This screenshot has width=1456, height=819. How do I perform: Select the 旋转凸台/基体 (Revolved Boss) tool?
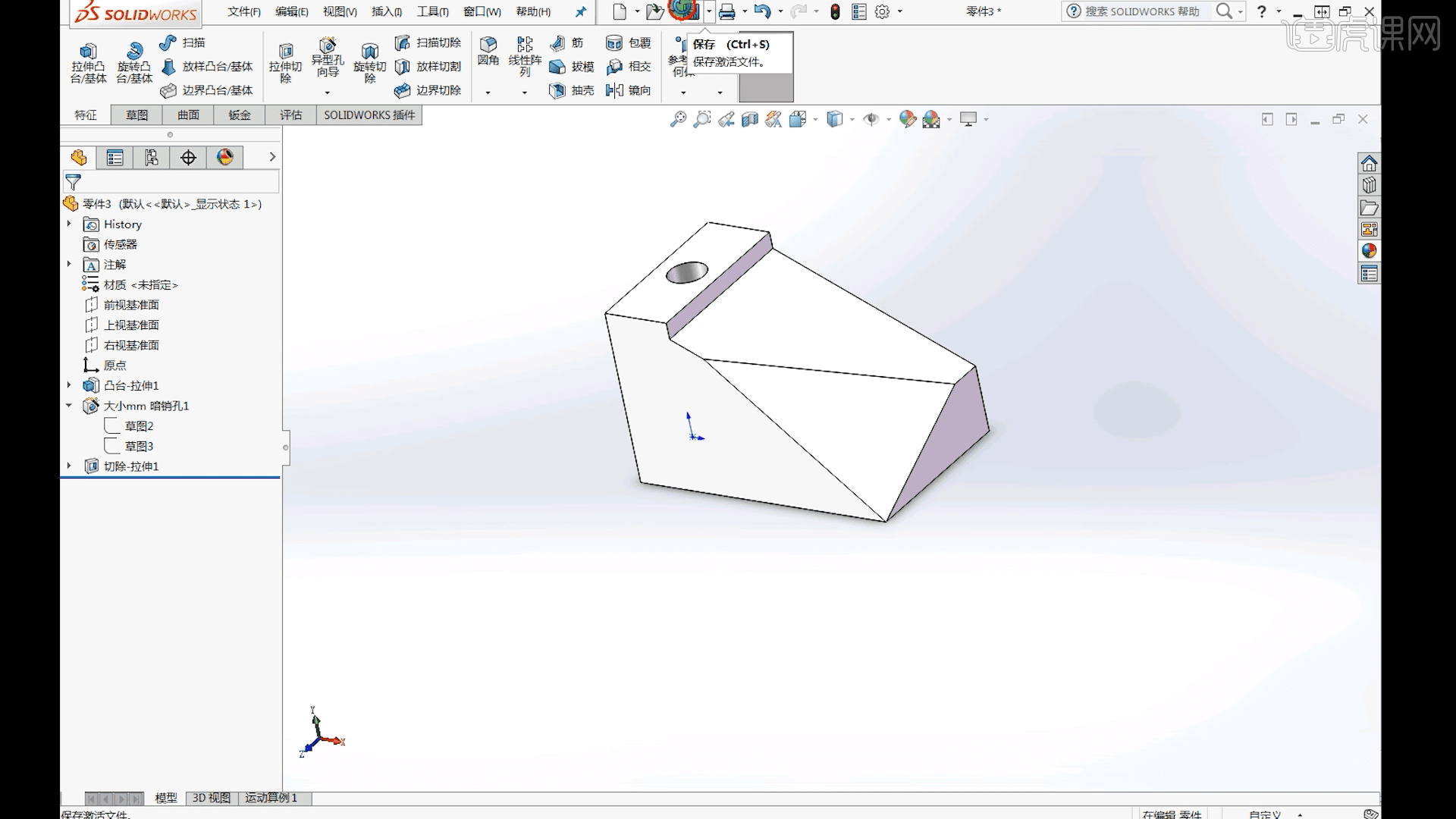135,62
